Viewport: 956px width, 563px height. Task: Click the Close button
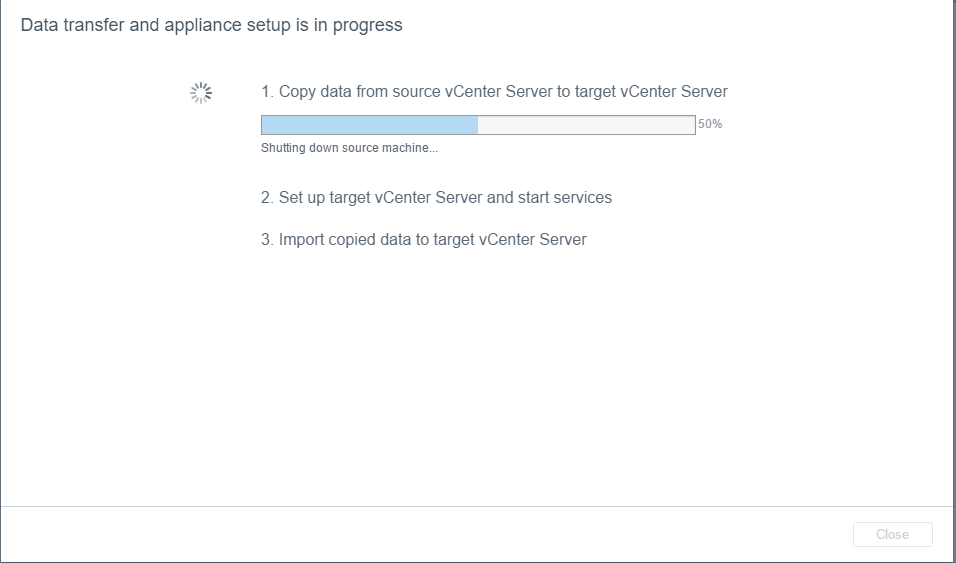click(892, 534)
